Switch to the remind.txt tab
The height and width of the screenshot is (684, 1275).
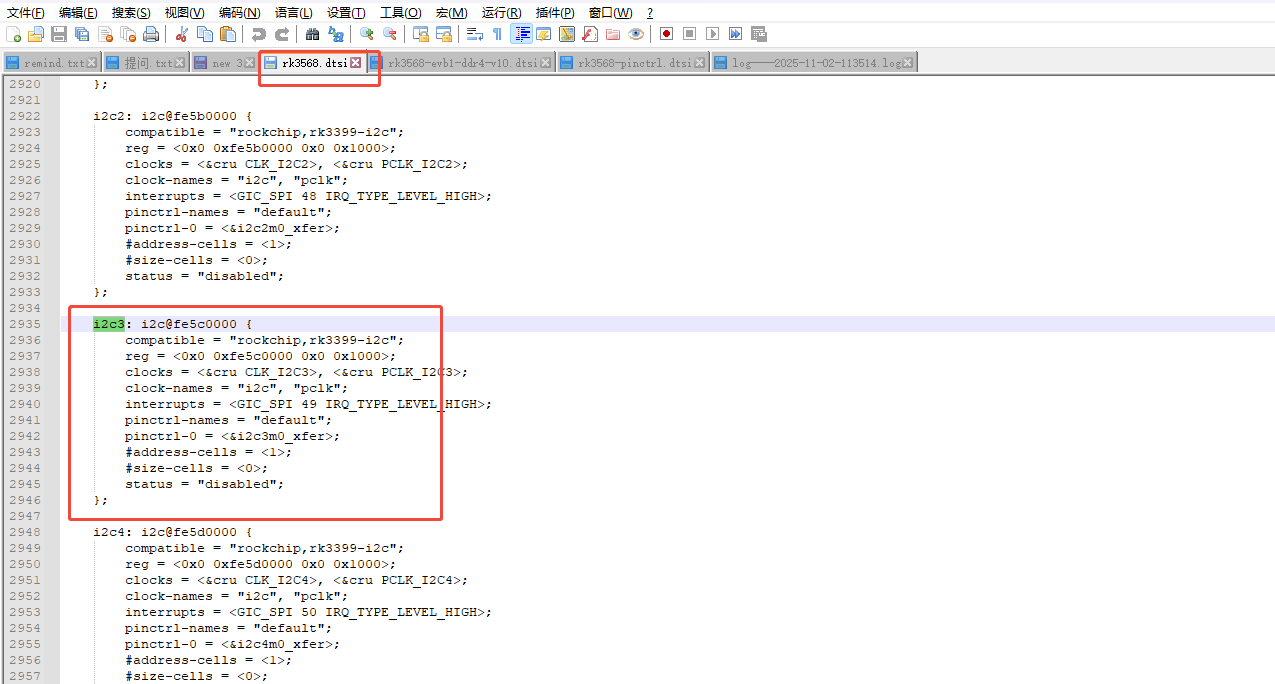click(x=51, y=63)
